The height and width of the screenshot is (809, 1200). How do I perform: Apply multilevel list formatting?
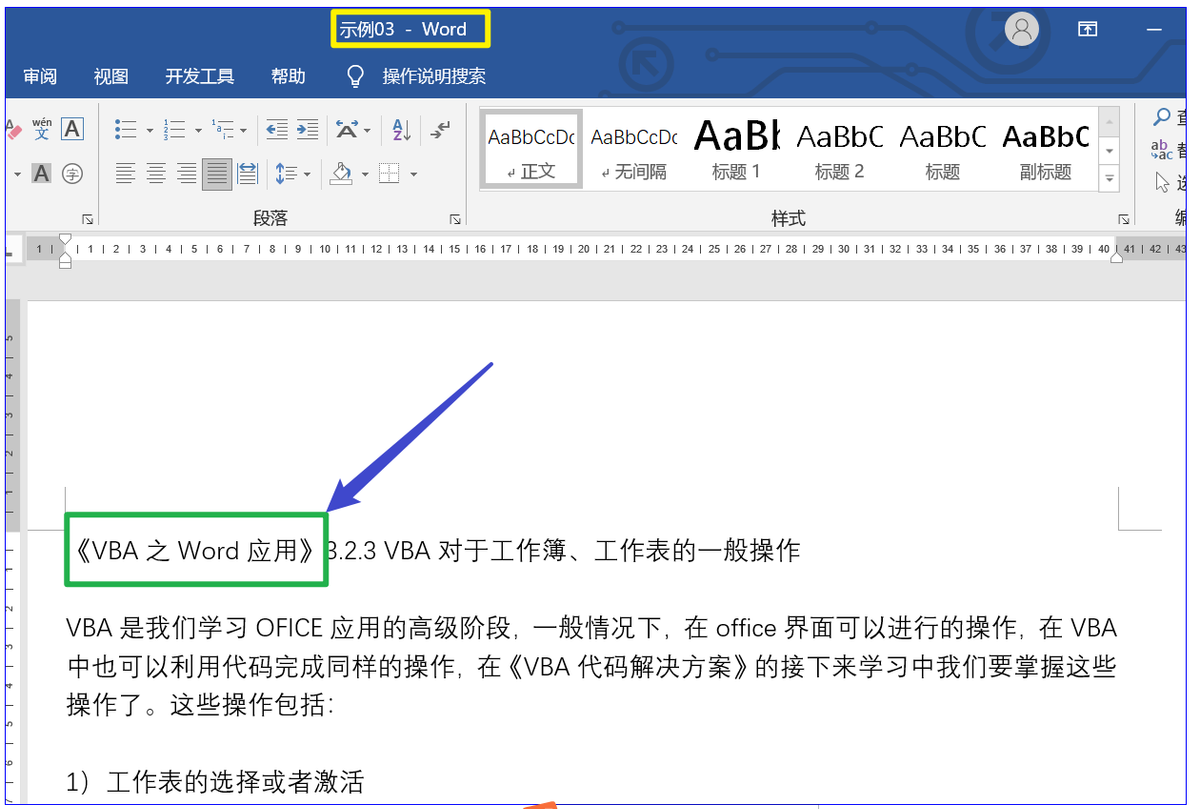click(223, 129)
